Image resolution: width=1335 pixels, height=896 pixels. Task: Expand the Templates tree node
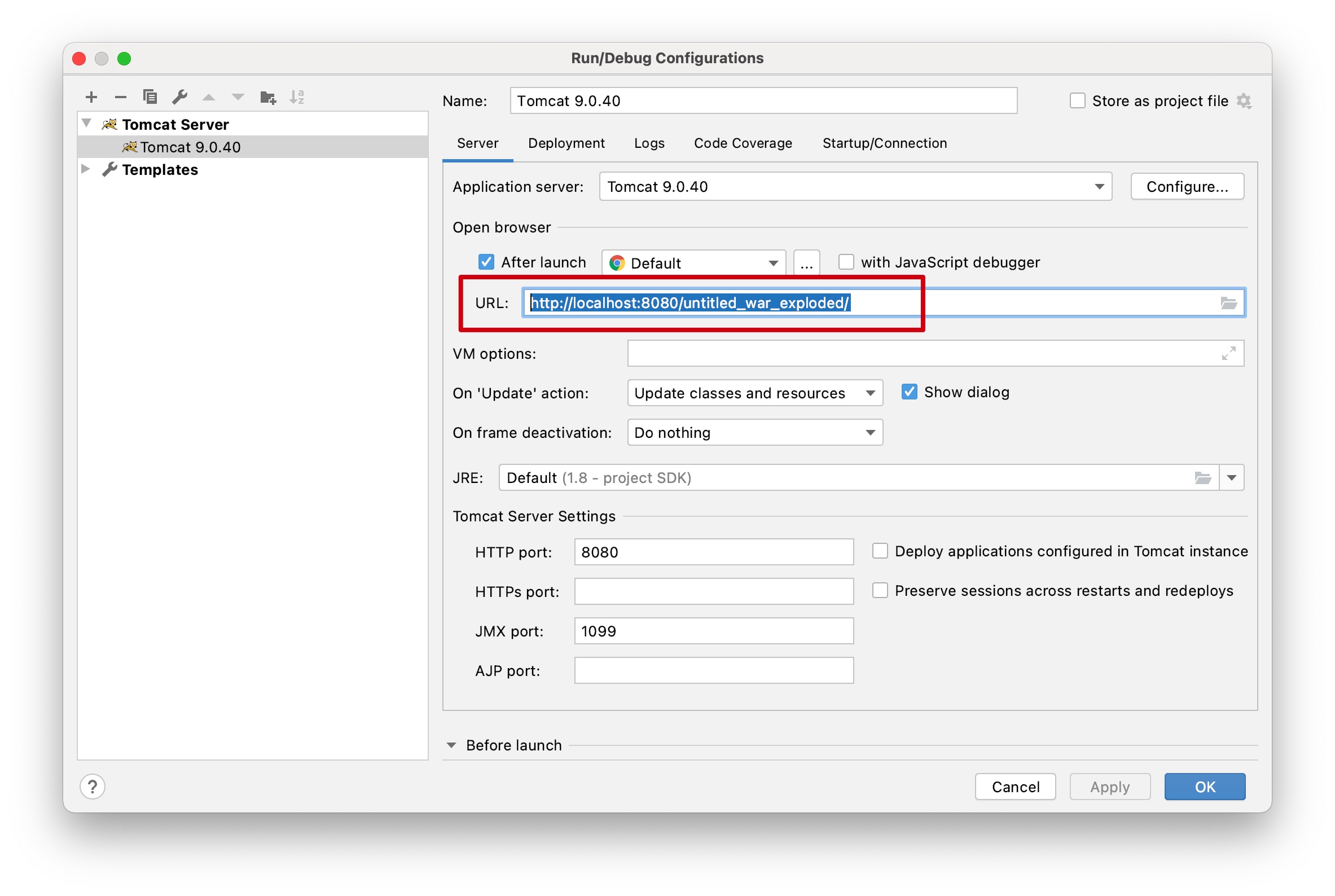point(86,169)
